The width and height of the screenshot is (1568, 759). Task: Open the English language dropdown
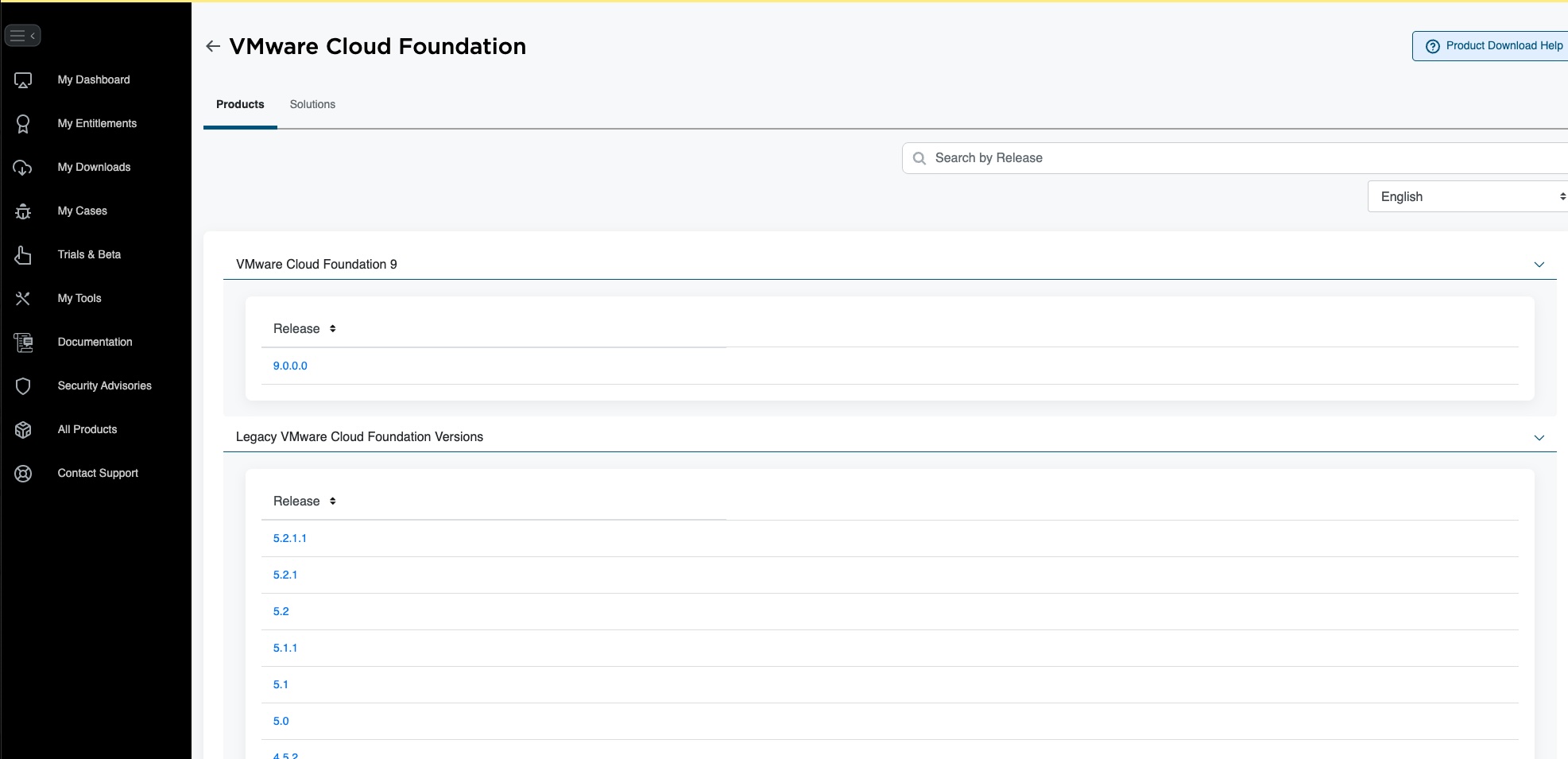click(x=1467, y=196)
